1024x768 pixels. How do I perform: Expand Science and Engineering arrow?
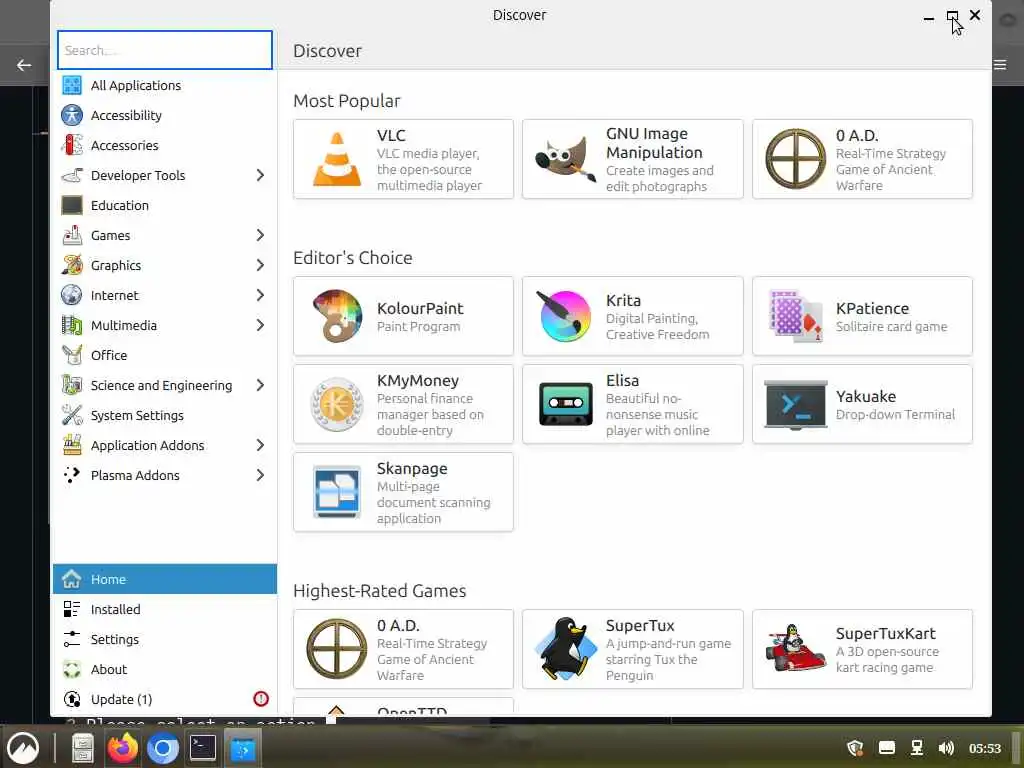click(260, 385)
